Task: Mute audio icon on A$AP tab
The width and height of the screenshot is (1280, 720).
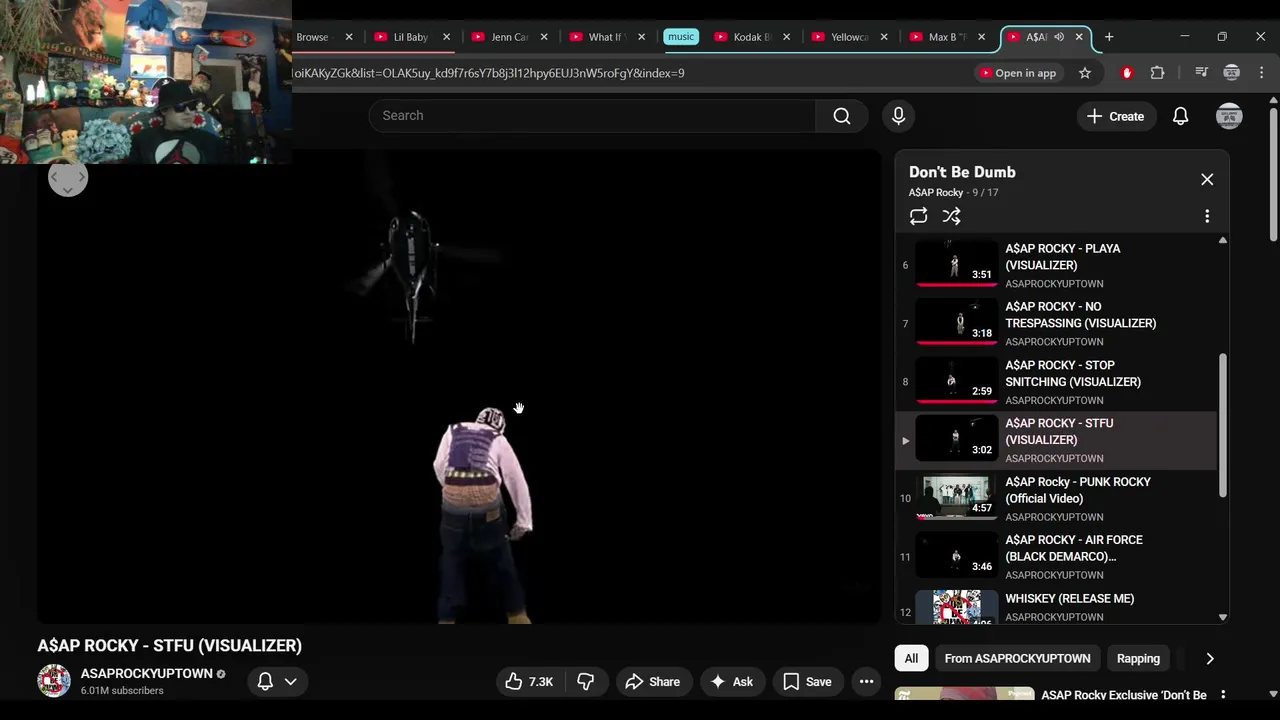Action: tap(1059, 37)
